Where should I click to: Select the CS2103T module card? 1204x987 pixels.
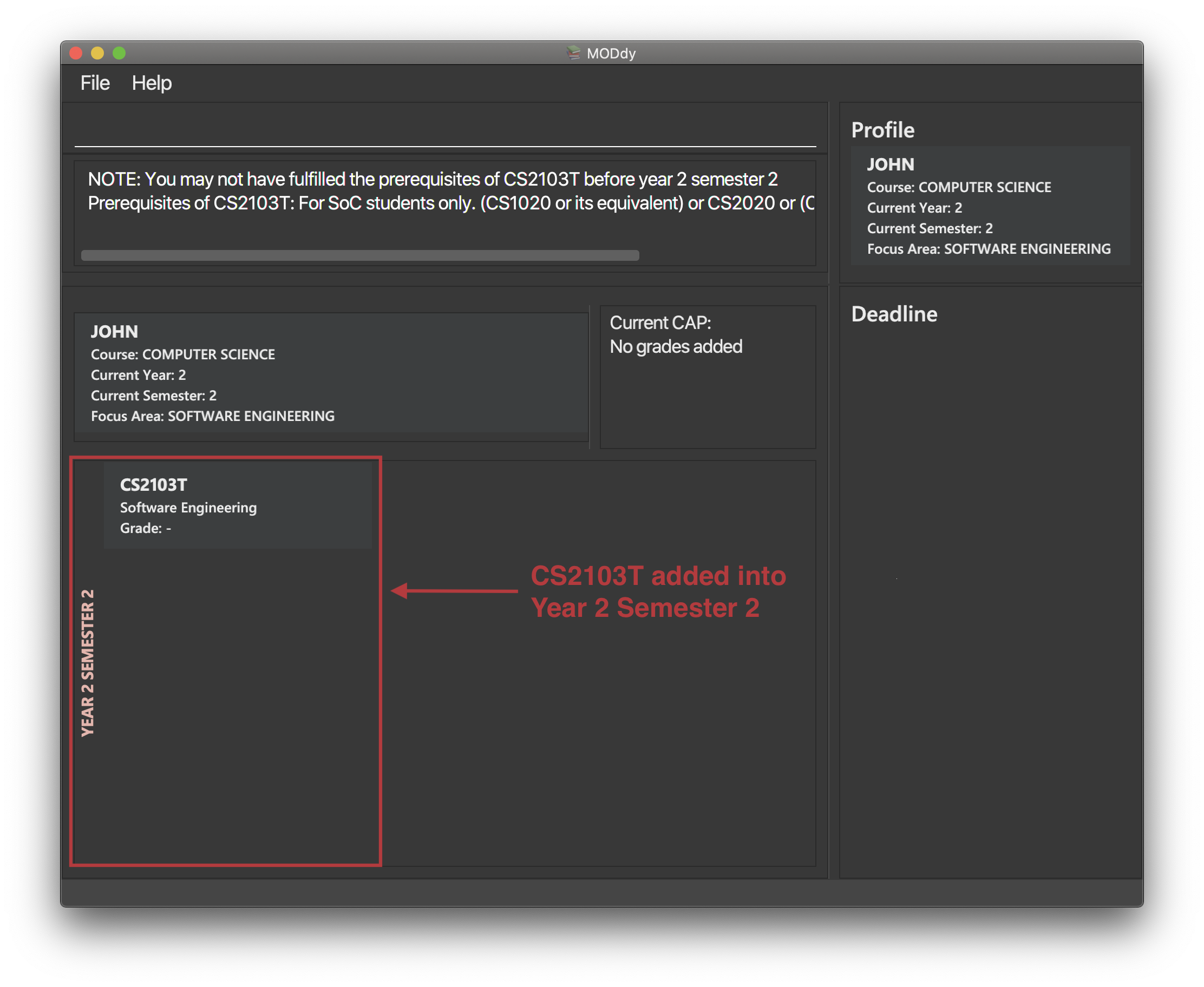click(x=238, y=505)
